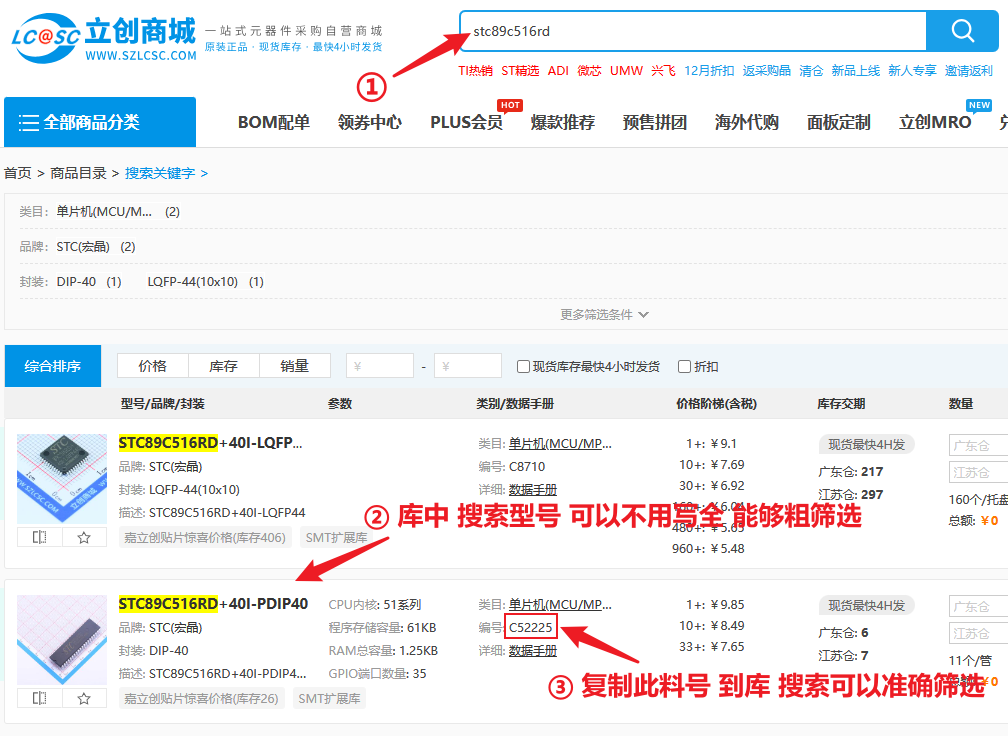Image resolution: width=1008 pixels, height=736 pixels.
Task: Filter by package DIP-40
Action: click(x=76, y=282)
